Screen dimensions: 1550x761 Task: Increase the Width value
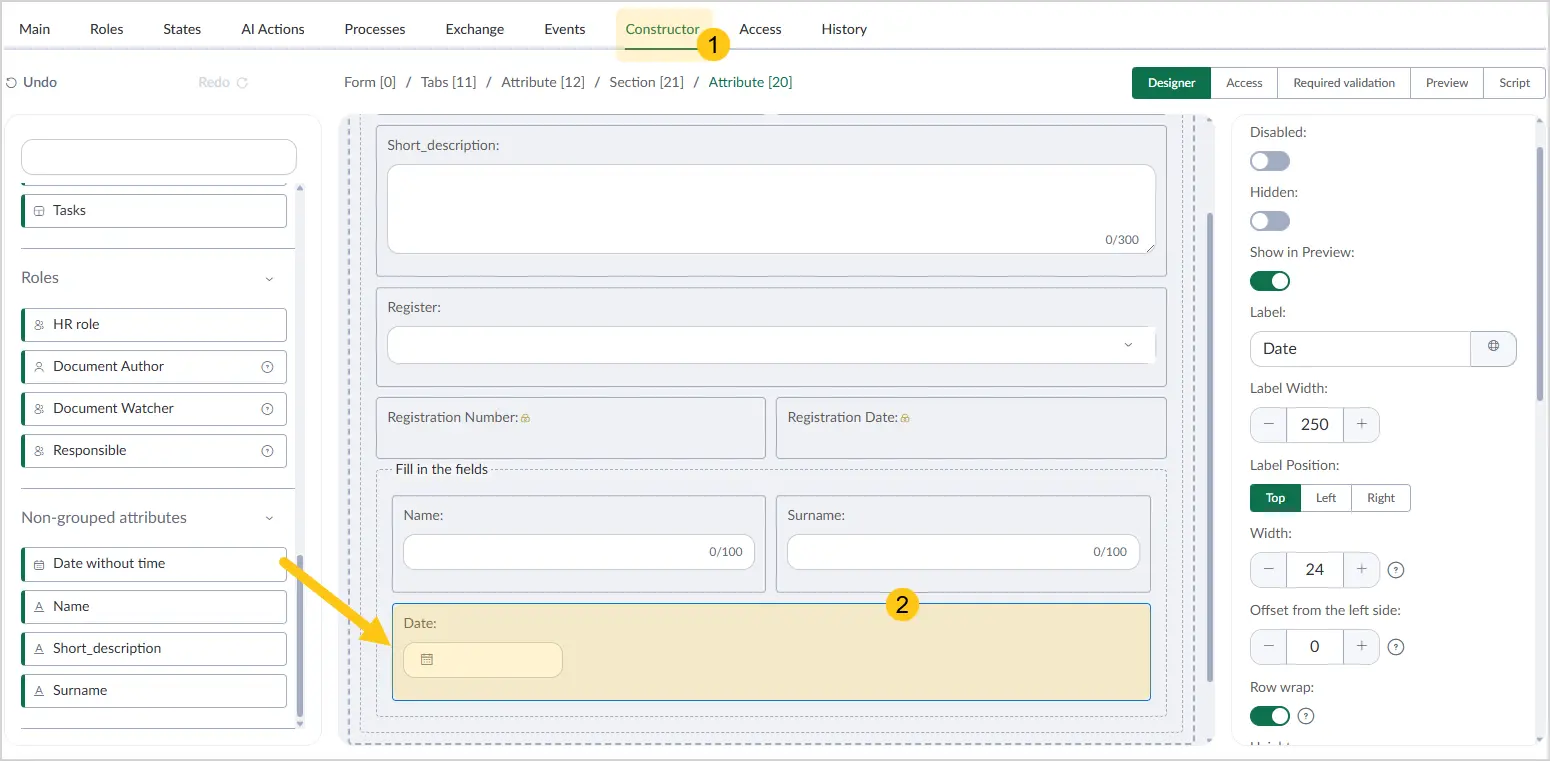coord(1361,570)
